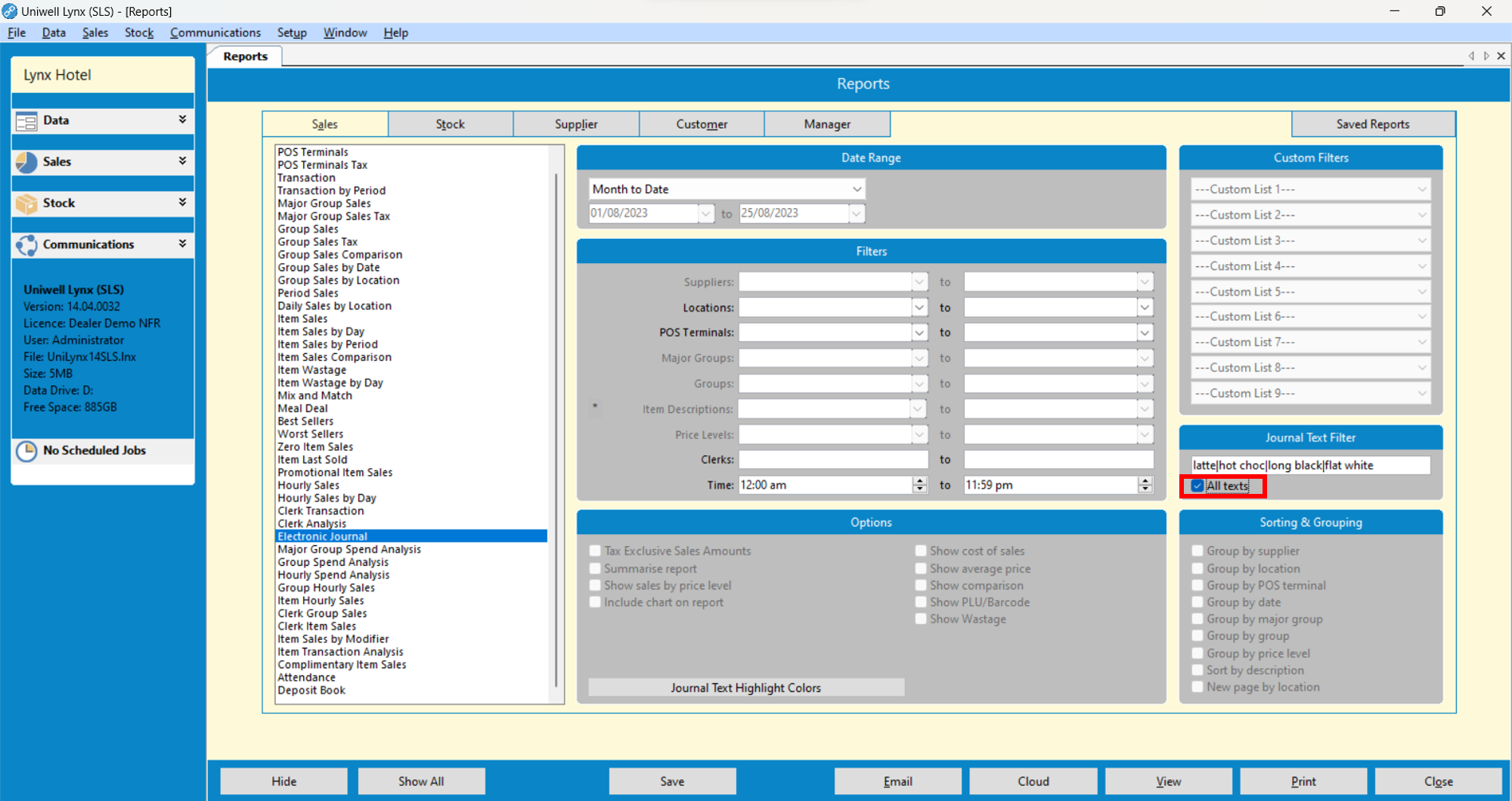Enable New page by location
1512x801 pixels.
click(1198, 687)
